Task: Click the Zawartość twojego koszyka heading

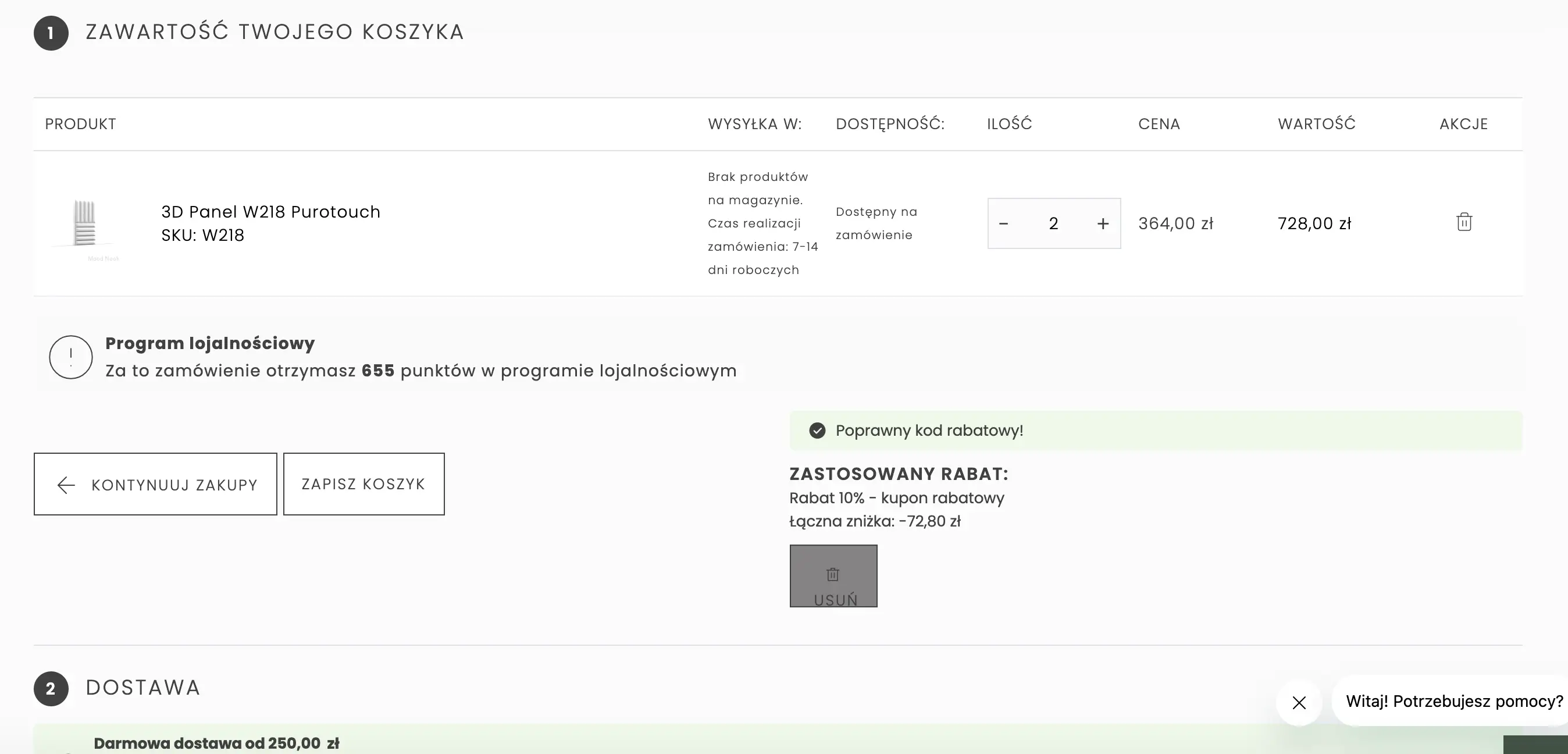Action: click(x=275, y=31)
